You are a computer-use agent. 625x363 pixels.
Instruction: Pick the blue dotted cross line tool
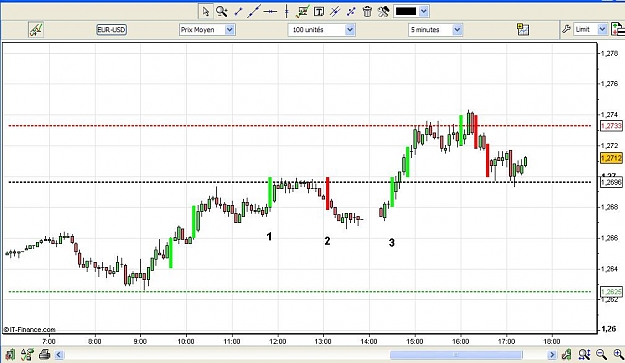coord(351,12)
